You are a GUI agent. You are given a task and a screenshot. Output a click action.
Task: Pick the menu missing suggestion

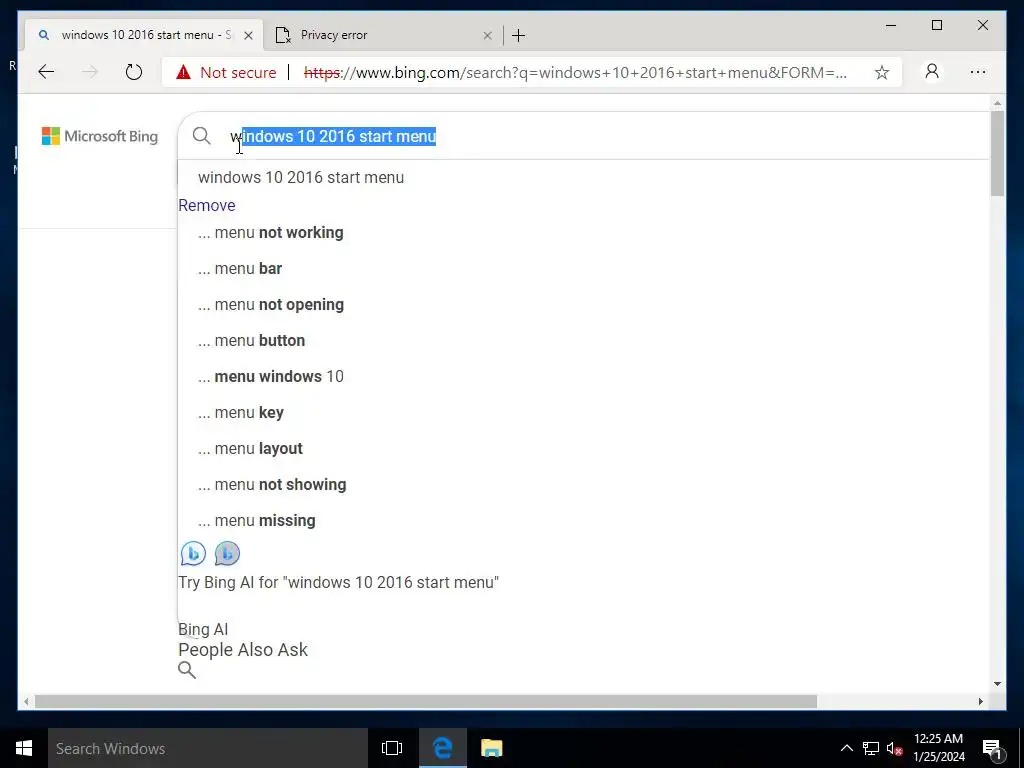click(257, 520)
